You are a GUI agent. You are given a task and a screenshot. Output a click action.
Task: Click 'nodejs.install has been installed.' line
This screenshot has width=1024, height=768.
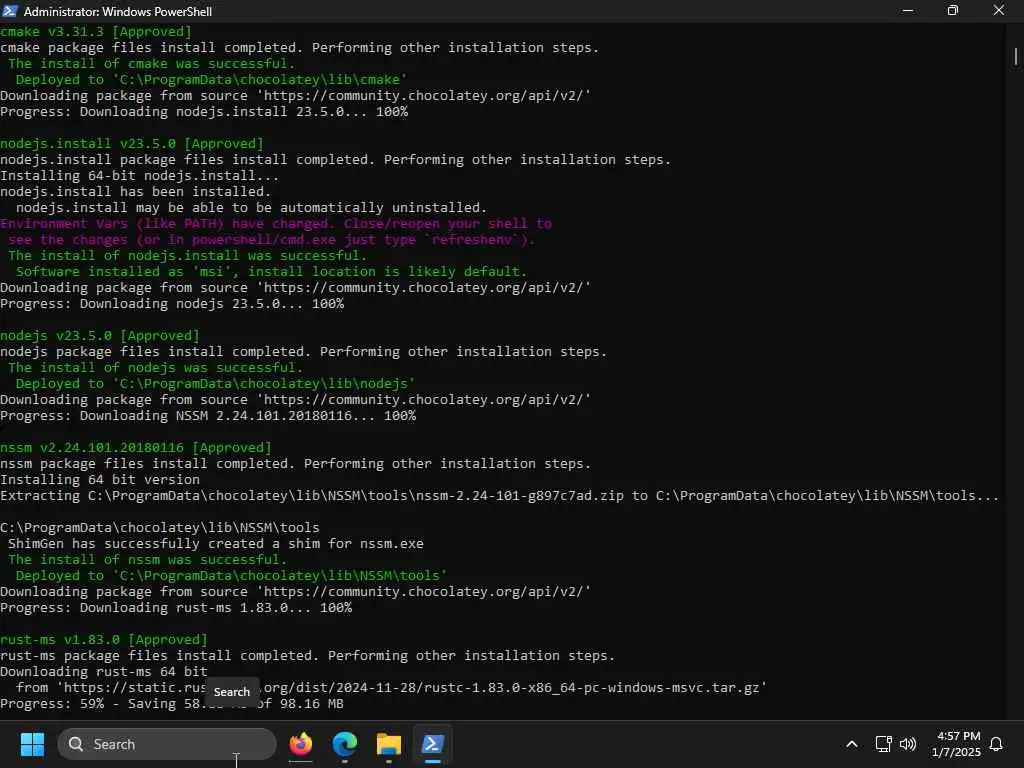point(136,191)
